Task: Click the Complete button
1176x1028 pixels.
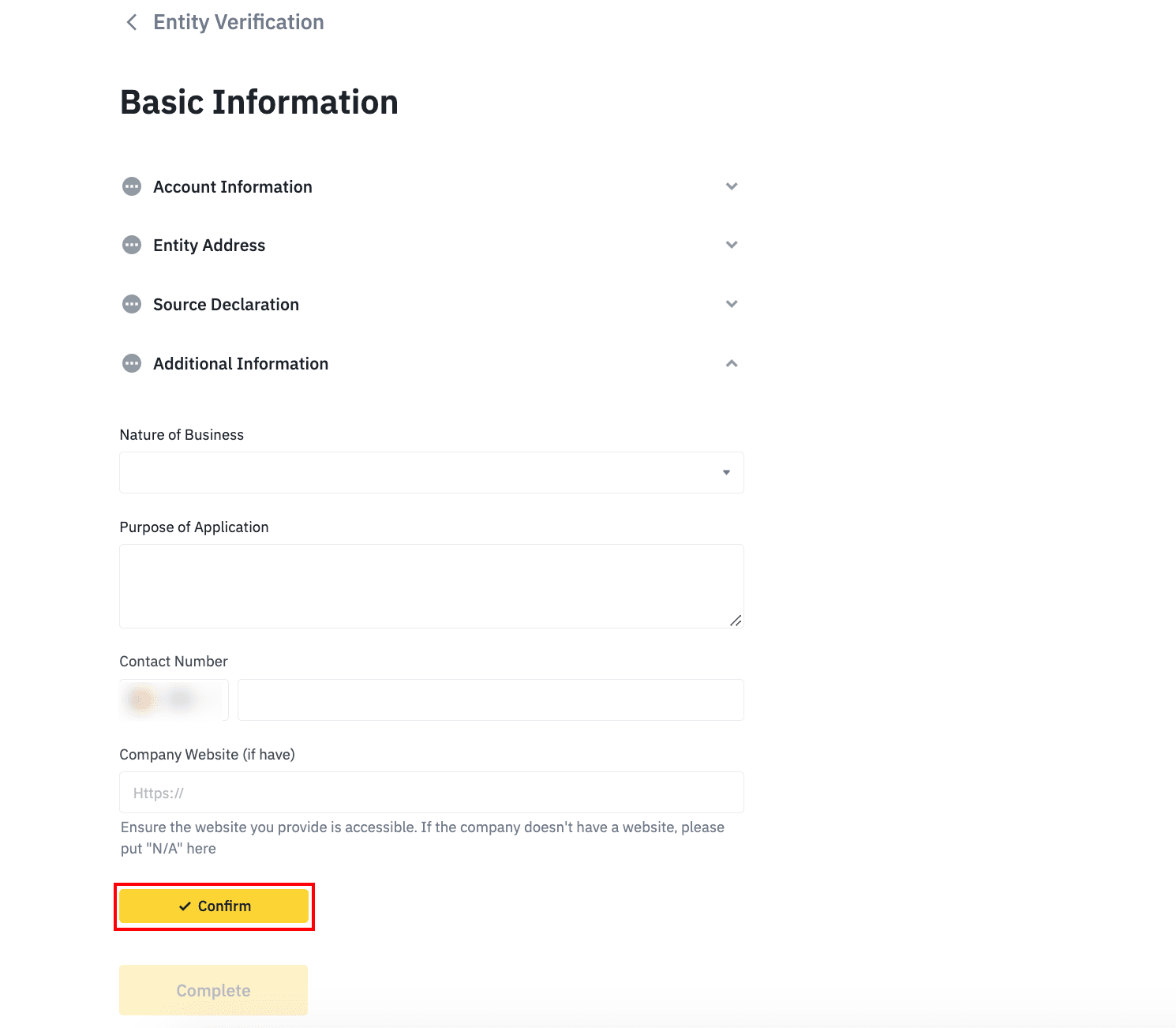Action: tap(213, 990)
